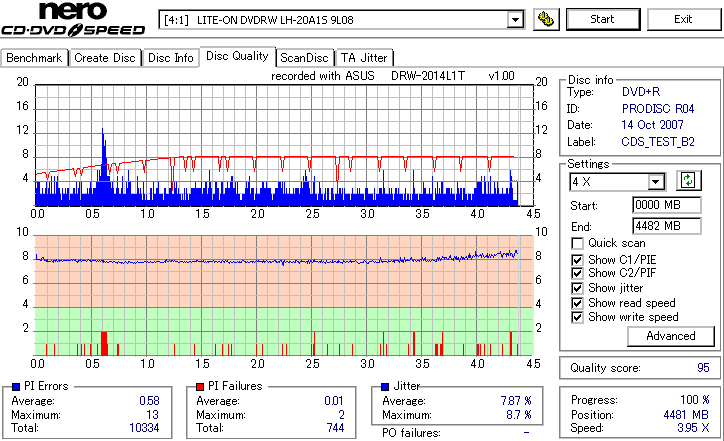Expand the 4 X speed dropdown
724x441 pixels.
655,182
